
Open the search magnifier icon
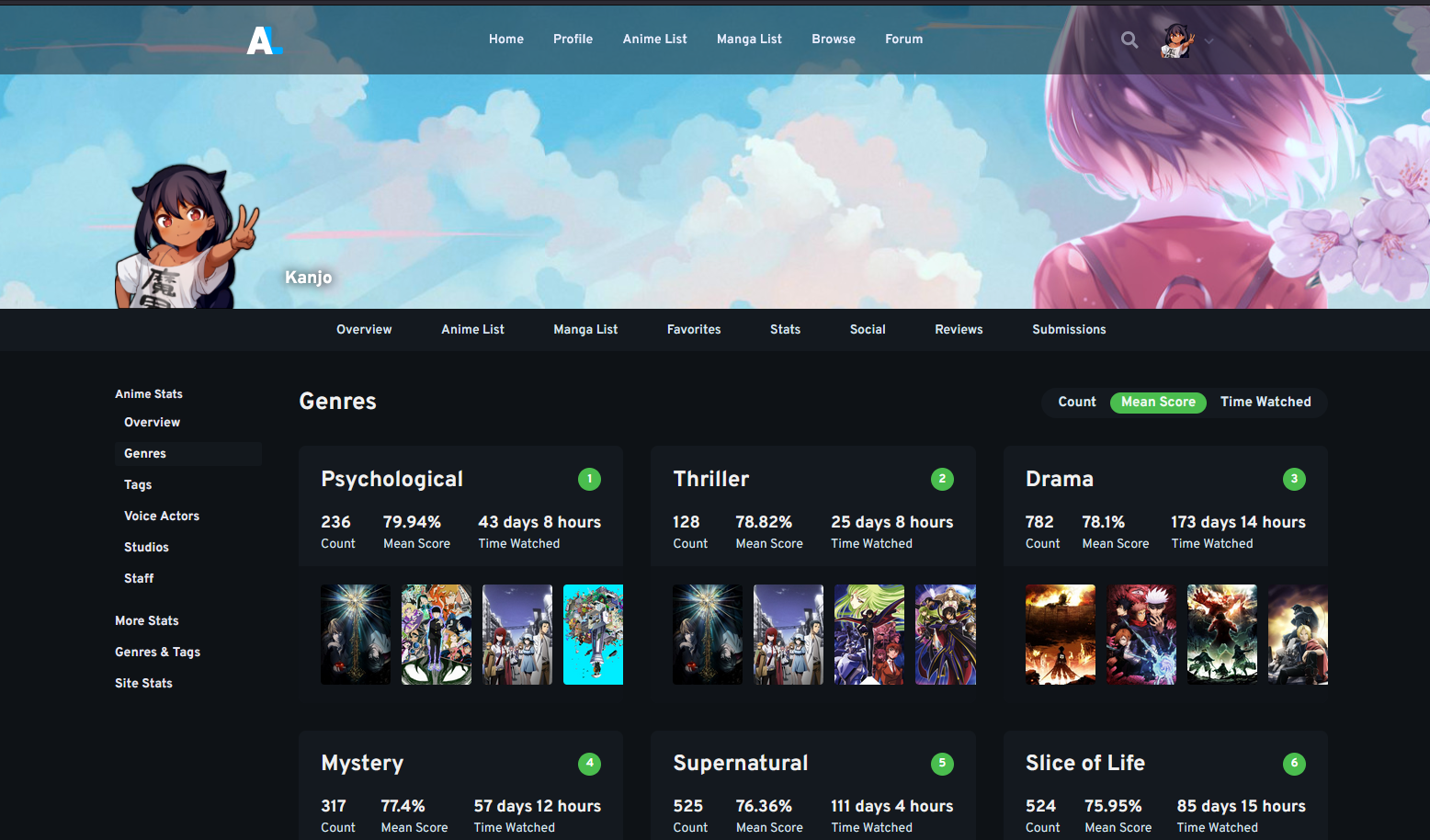1129,40
